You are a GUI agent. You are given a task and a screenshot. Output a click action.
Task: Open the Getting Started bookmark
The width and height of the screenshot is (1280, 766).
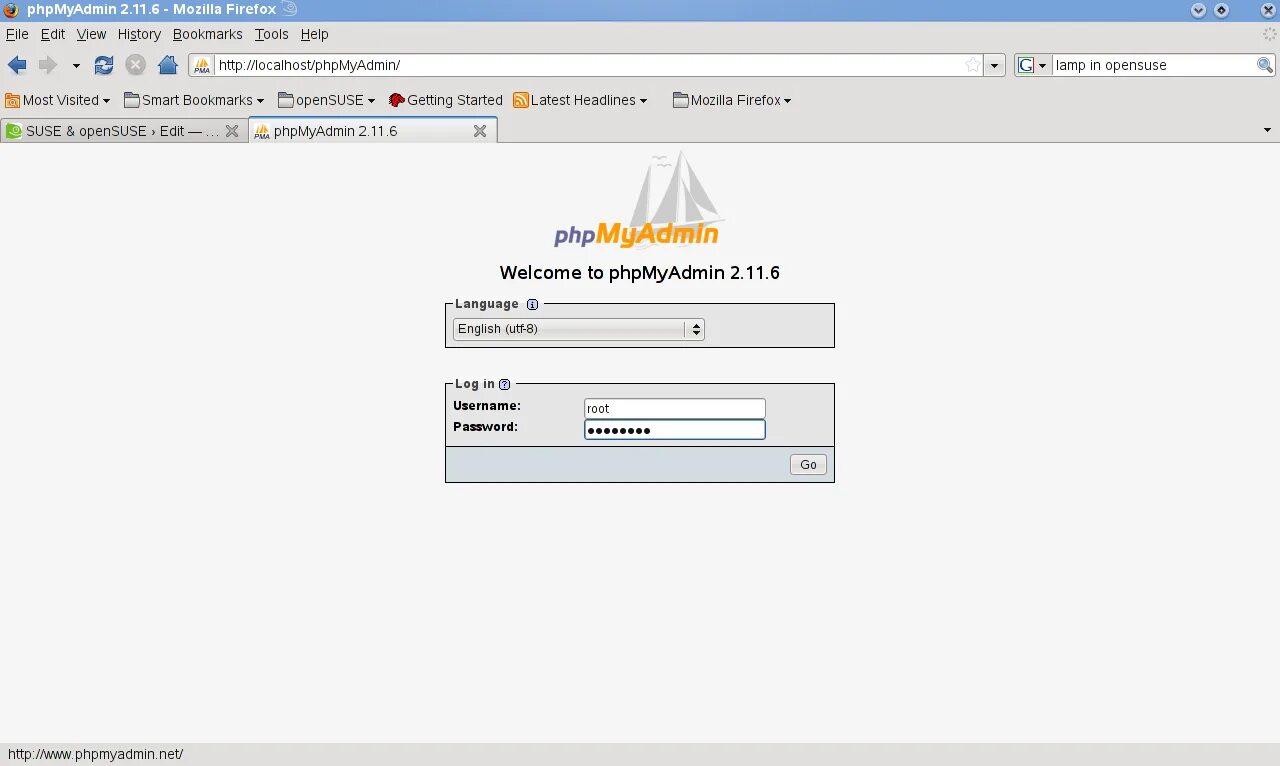[x=445, y=100]
